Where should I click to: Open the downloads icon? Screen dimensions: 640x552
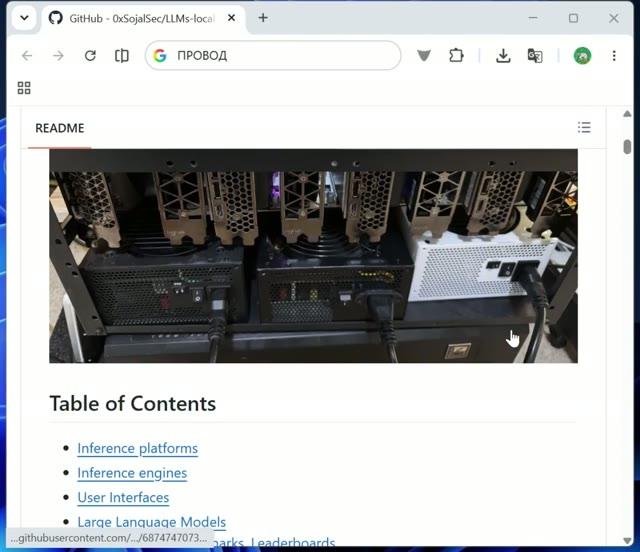click(x=503, y=56)
